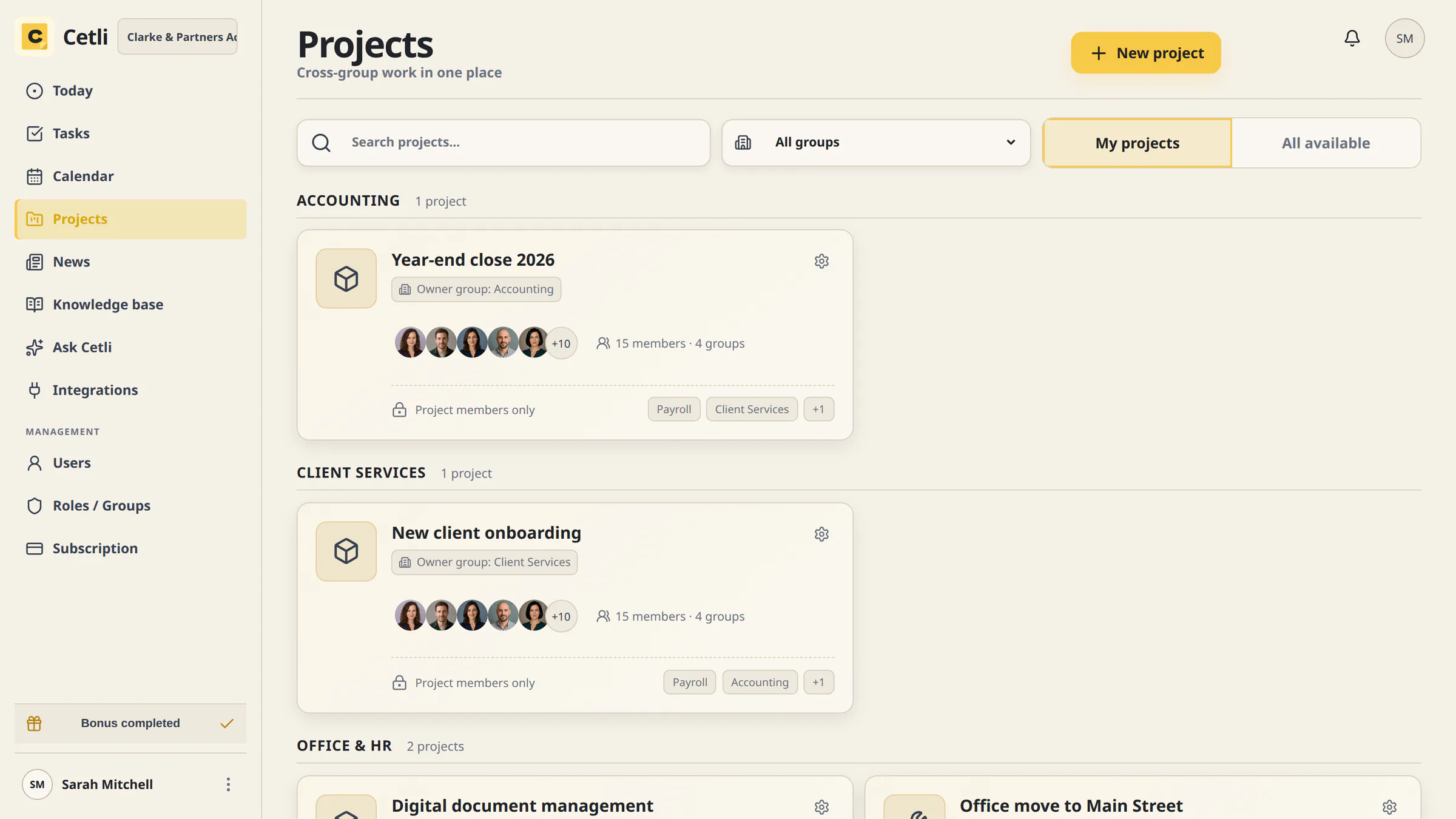
Task: Open settings gear for Office move to Main Street
Action: (x=1389, y=806)
